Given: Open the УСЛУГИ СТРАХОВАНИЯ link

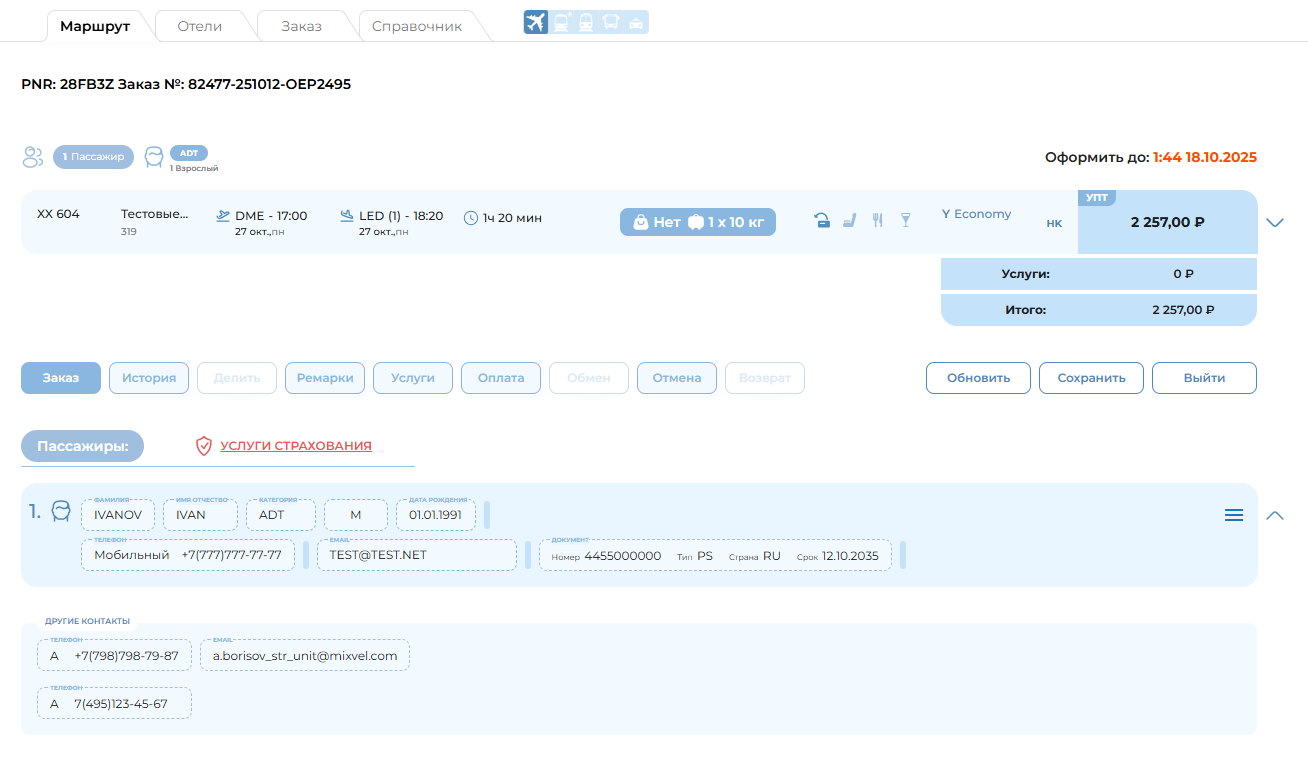Looking at the screenshot, I should [x=295, y=446].
